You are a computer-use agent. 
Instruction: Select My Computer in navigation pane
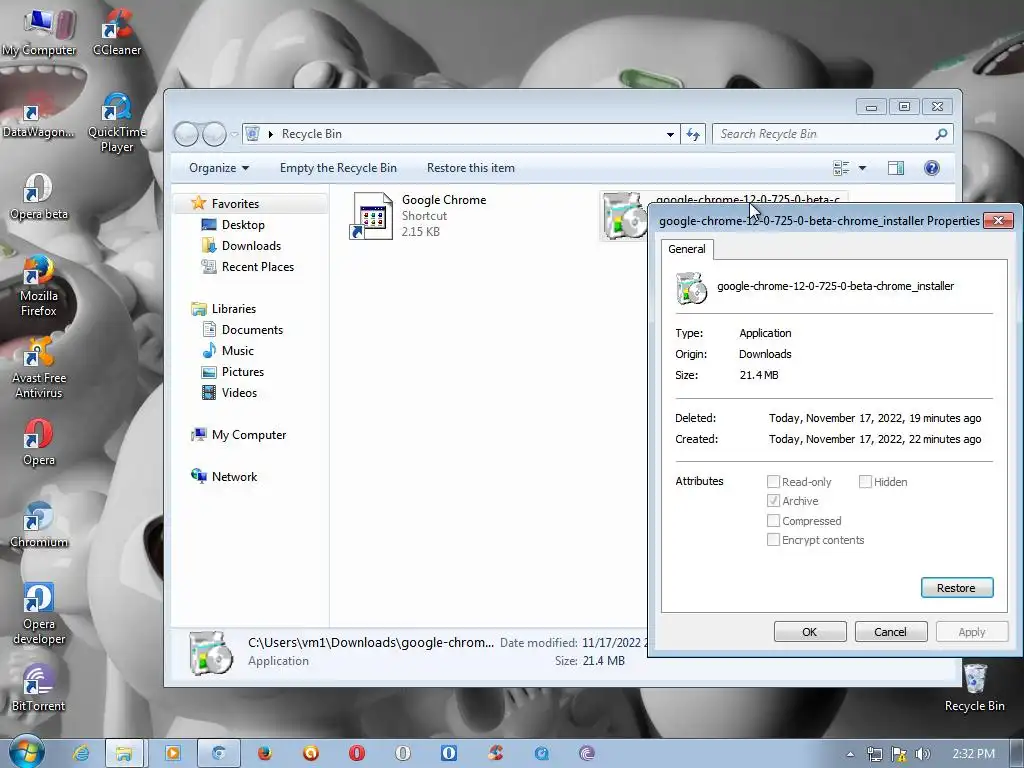coord(248,435)
